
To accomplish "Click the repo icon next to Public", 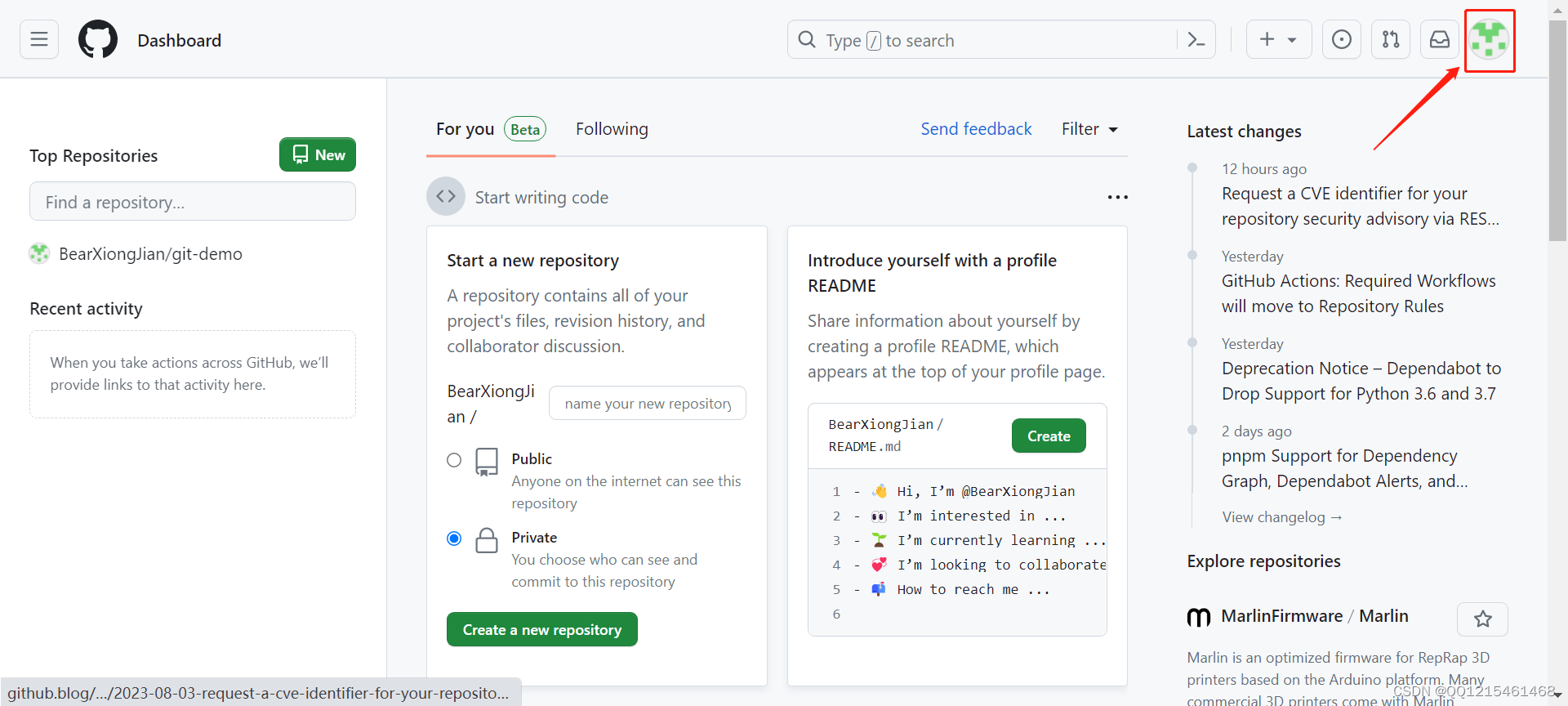I will (x=487, y=462).
